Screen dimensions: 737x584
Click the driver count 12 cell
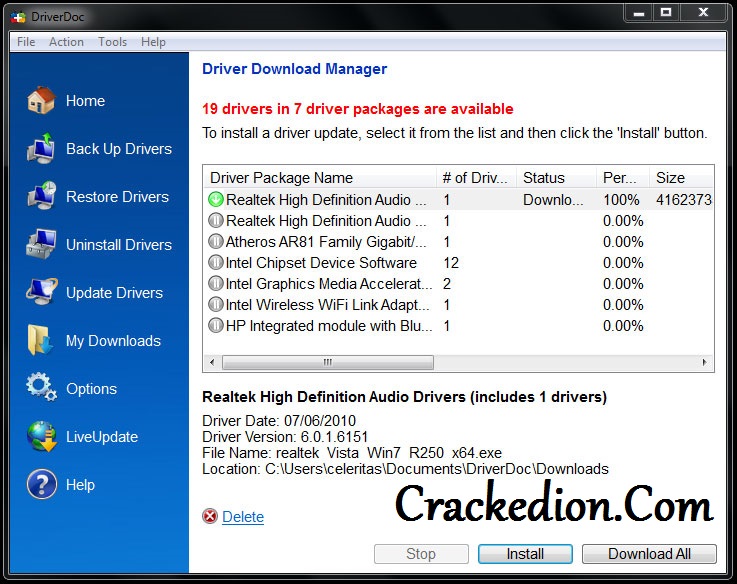coord(451,262)
